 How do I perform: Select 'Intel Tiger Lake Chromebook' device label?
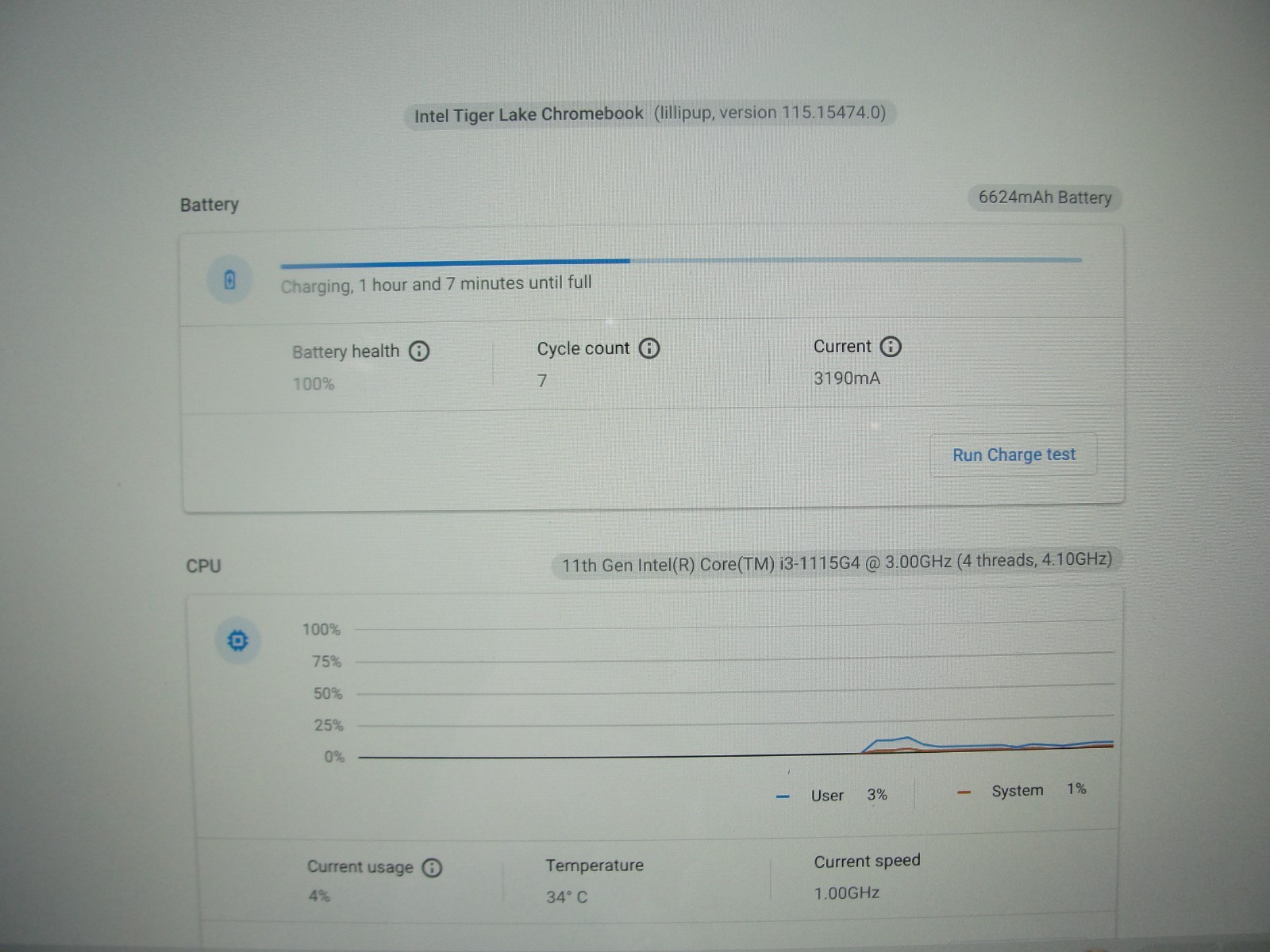click(529, 115)
